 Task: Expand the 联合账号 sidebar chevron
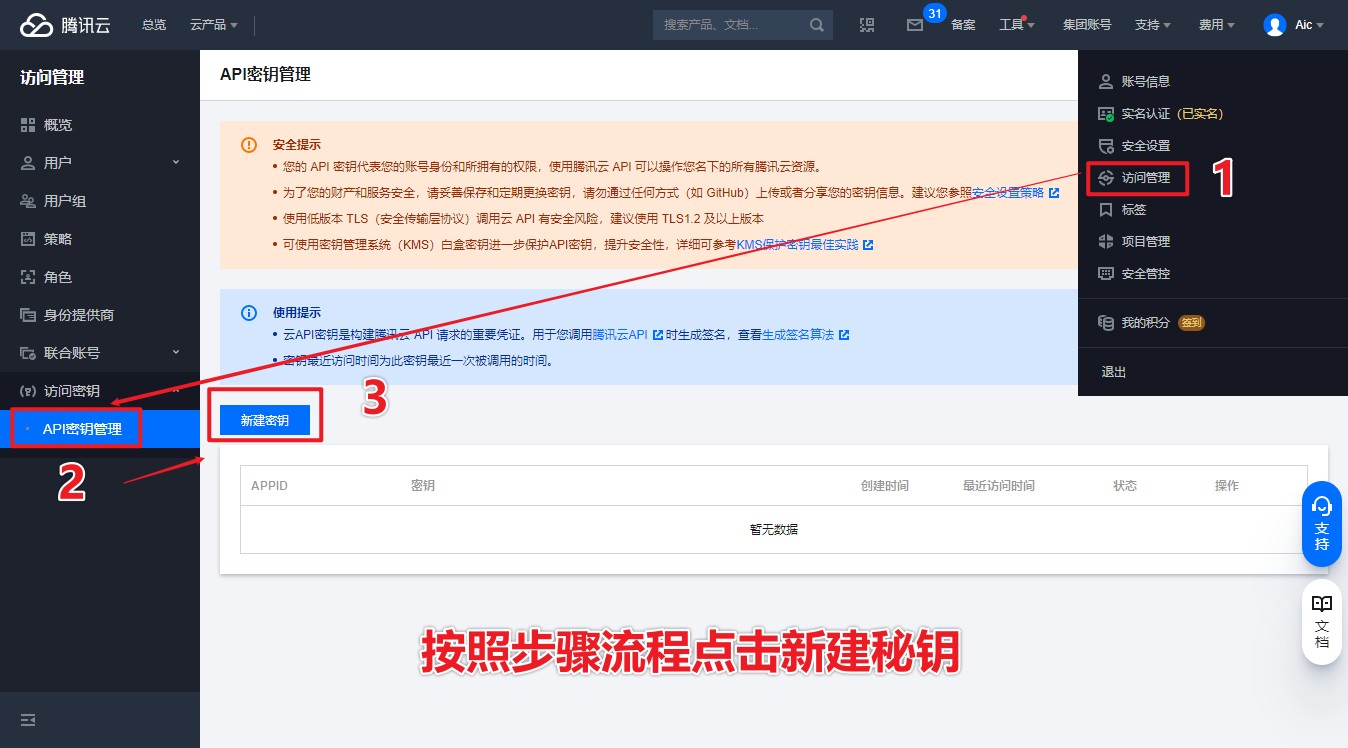(x=176, y=352)
